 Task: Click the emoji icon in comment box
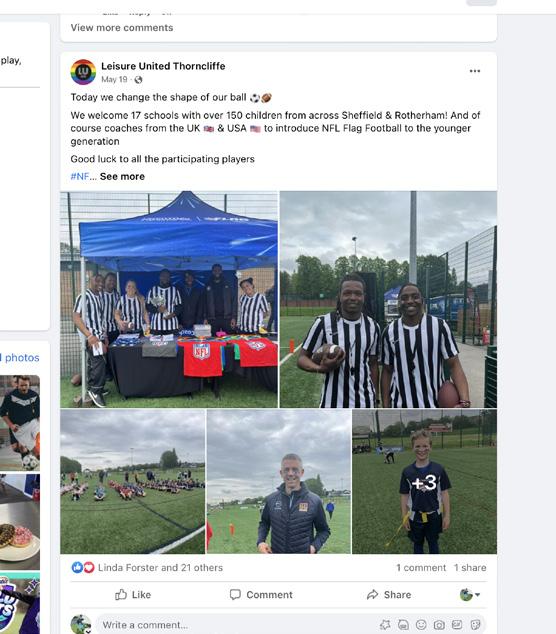[421, 625]
